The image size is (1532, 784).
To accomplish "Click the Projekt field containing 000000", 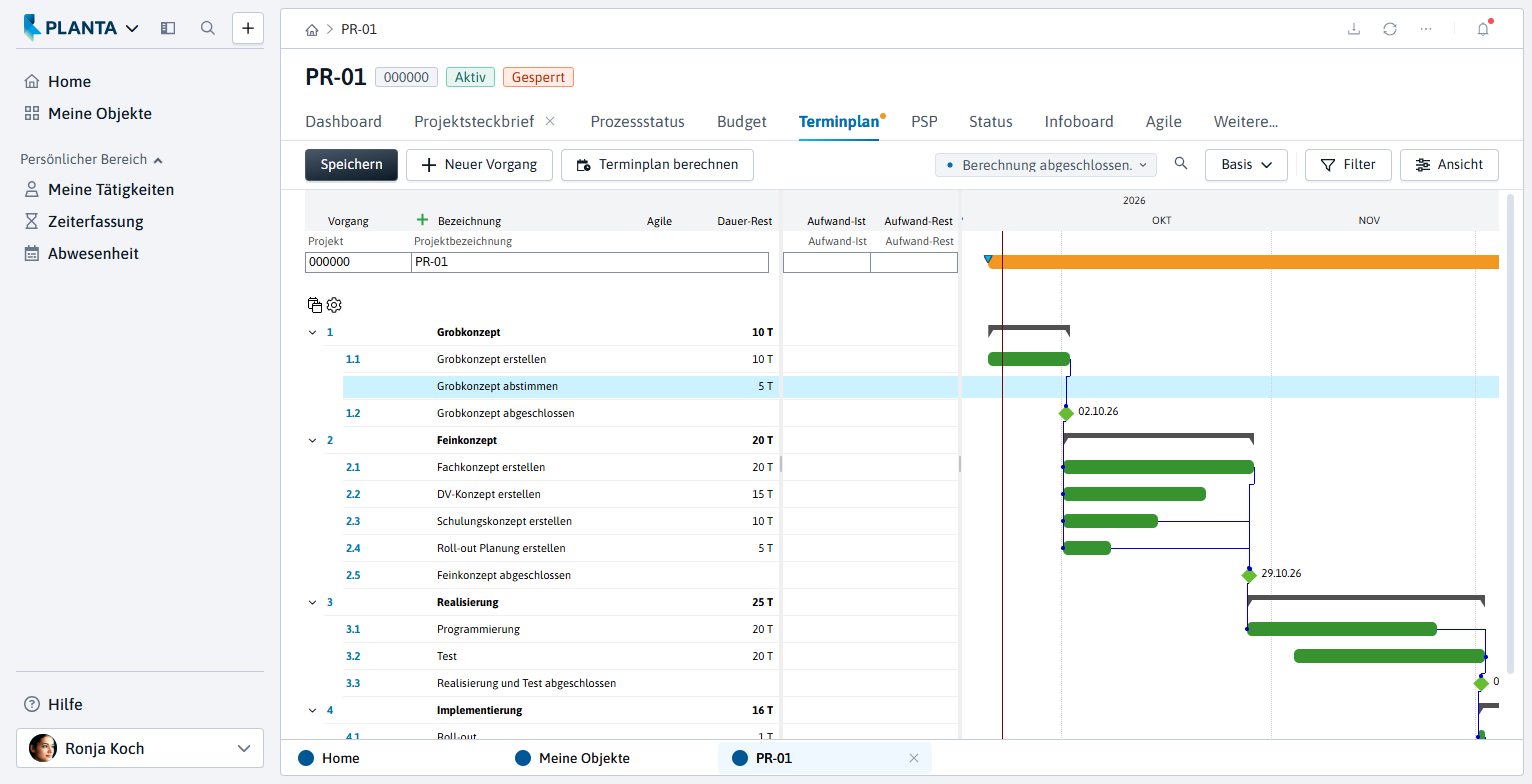I will point(358,262).
